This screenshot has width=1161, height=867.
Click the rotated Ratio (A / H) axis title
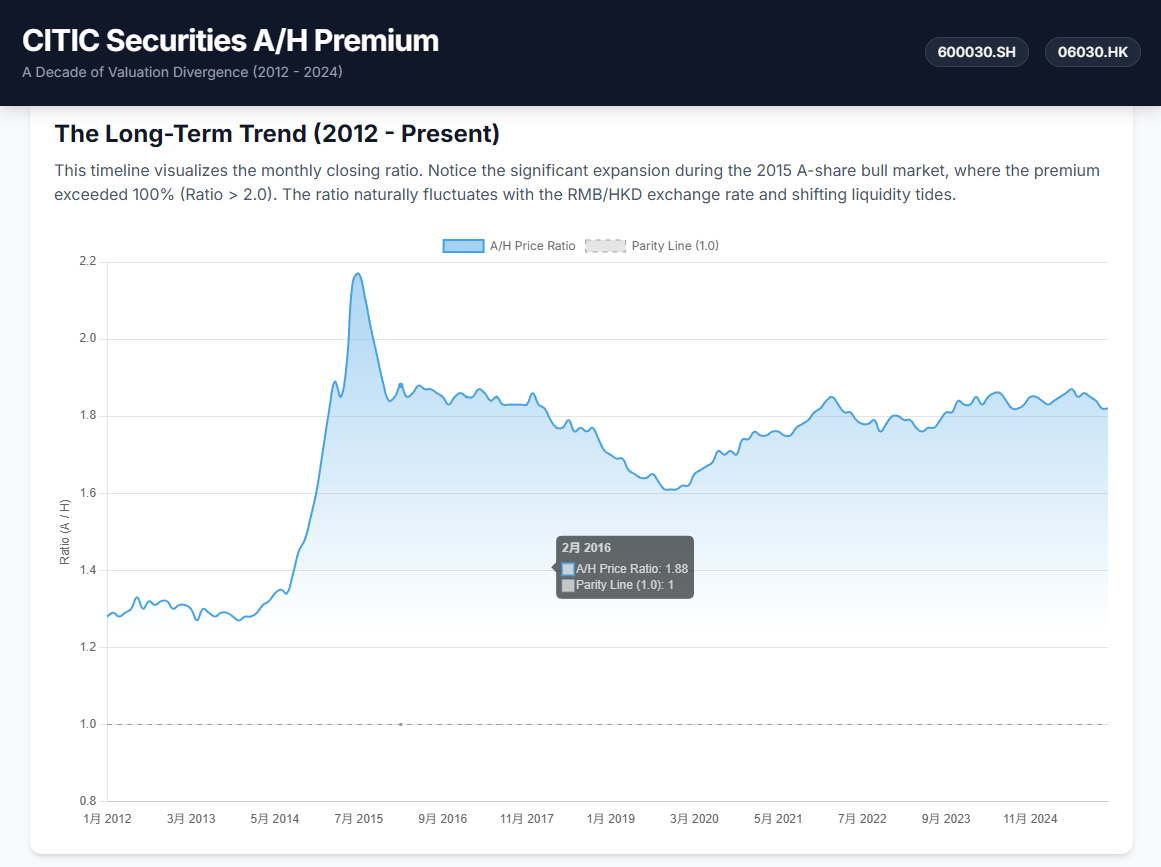[65, 532]
